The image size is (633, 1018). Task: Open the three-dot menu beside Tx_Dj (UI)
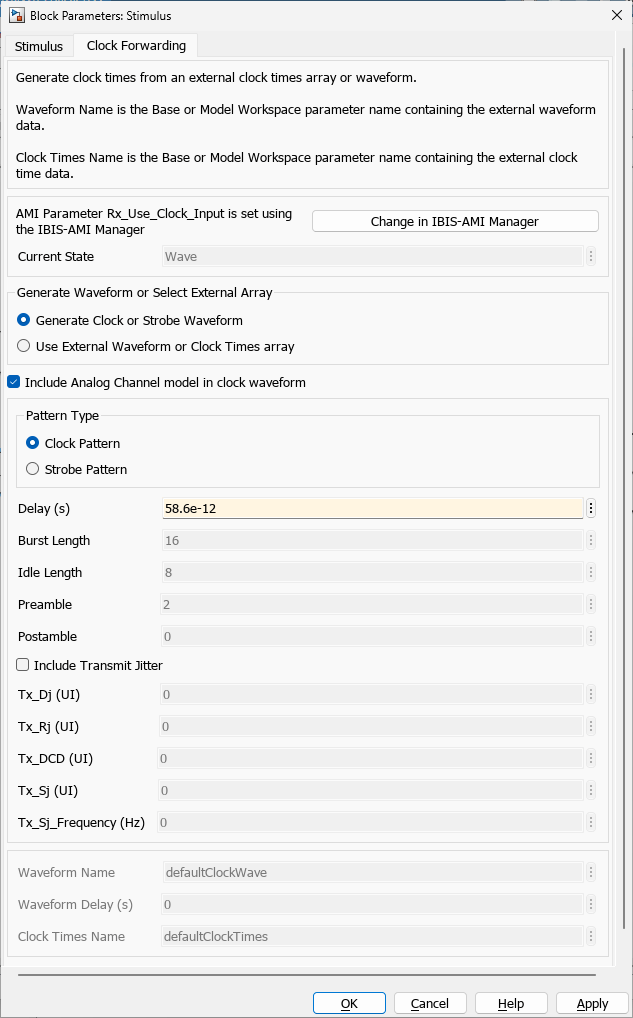click(591, 694)
